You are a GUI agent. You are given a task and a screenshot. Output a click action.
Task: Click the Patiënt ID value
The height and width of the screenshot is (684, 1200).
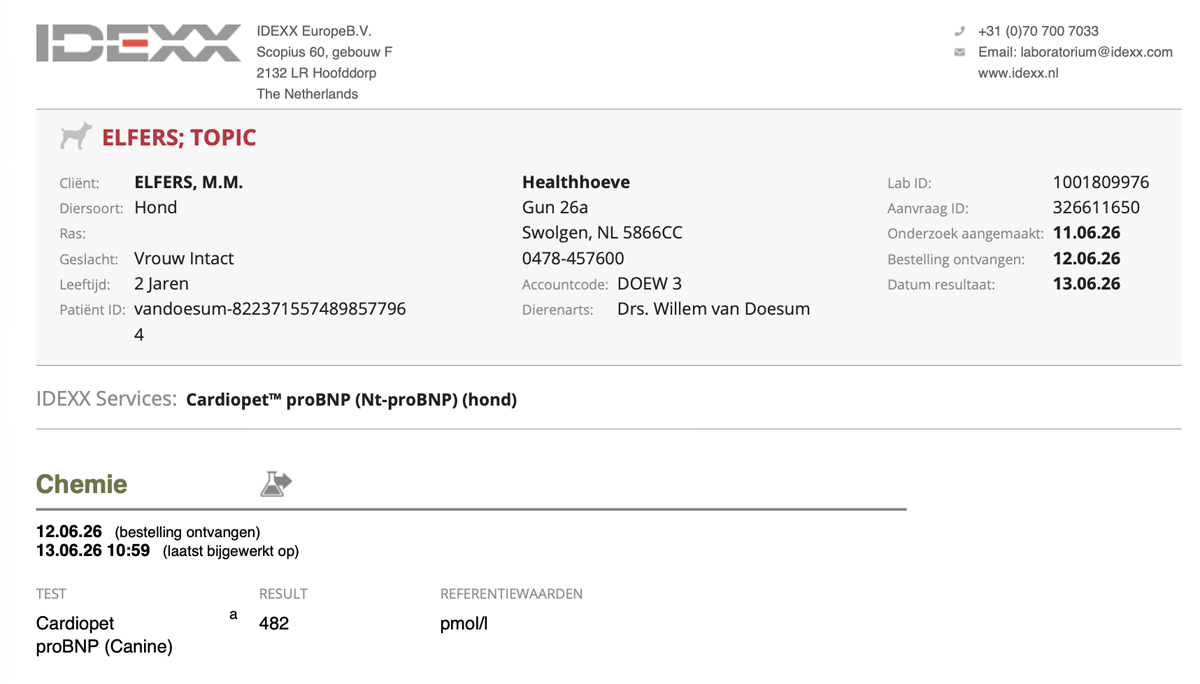click(270, 321)
